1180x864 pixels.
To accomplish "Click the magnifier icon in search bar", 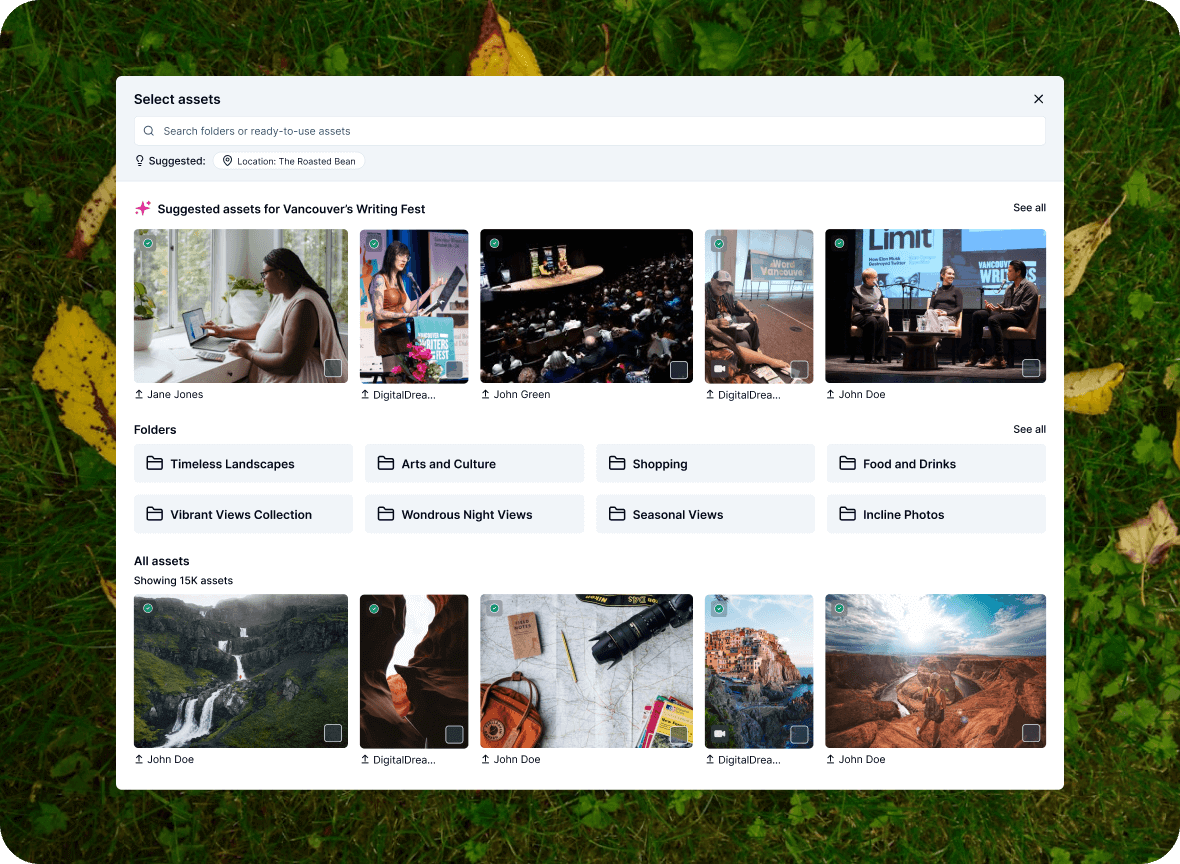I will pos(149,131).
